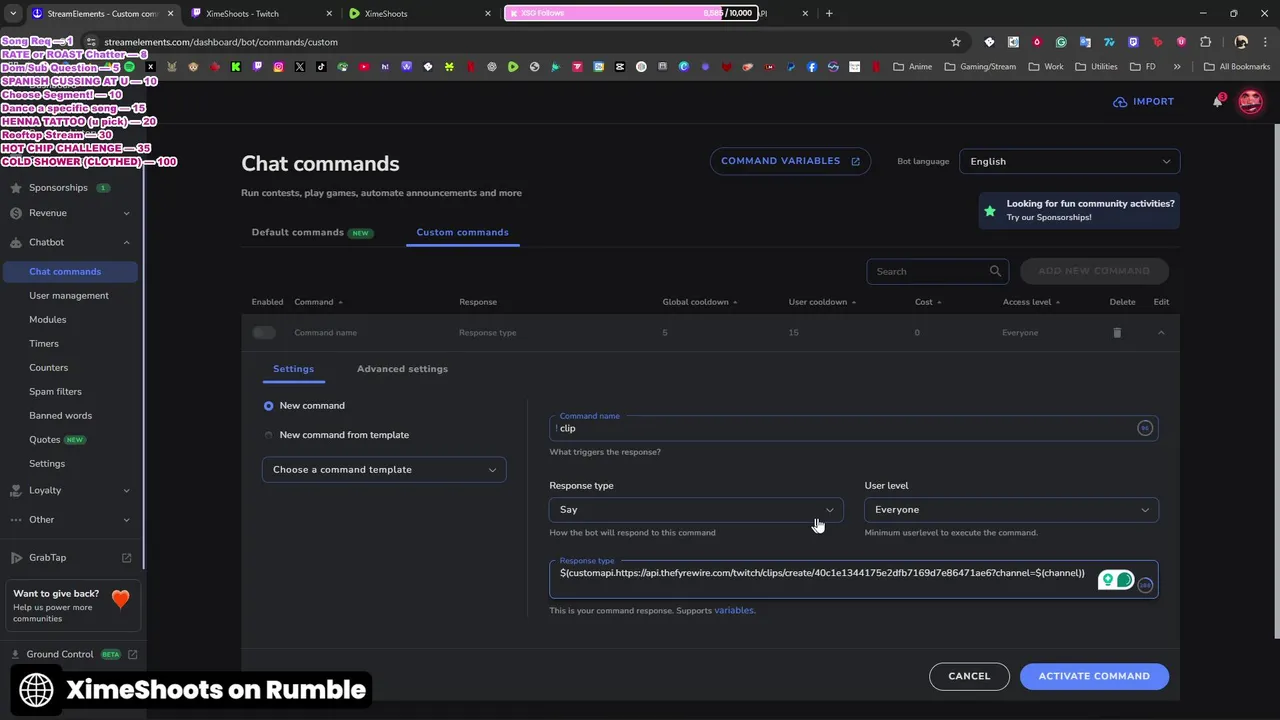The height and width of the screenshot is (720, 1280).
Task: Switch to Custom commands tab
Action: pyautogui.click(x=462, y=232)
